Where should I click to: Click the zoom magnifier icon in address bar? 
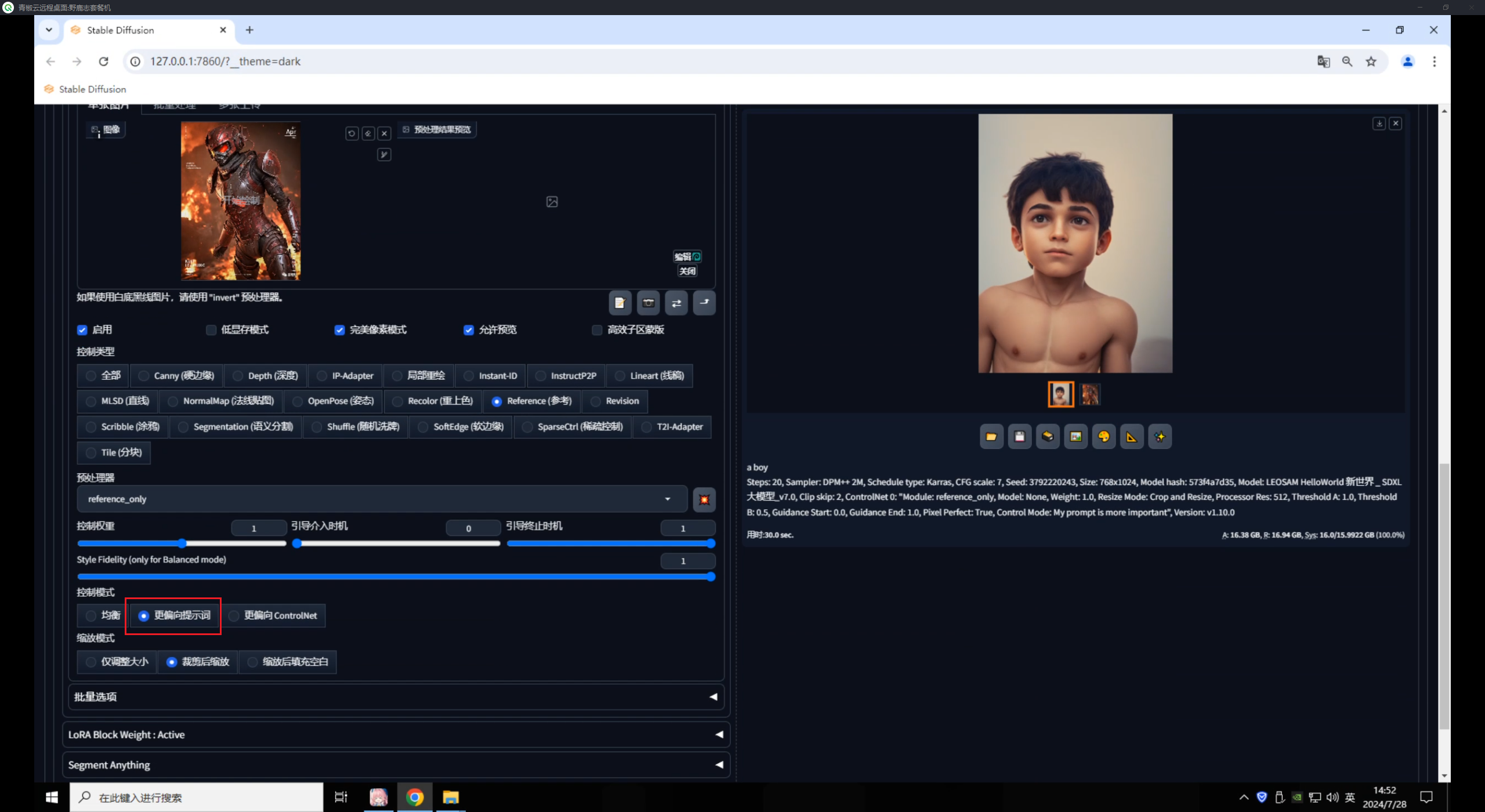point(1347,61)
